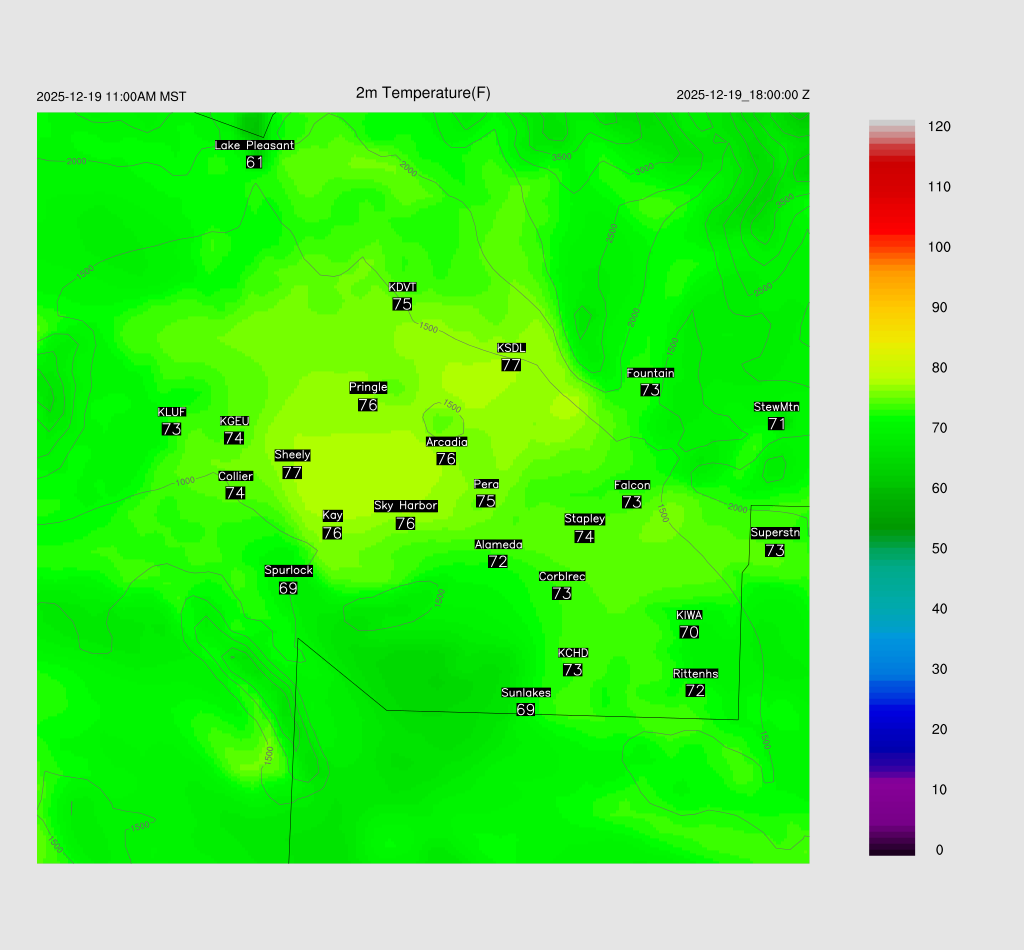The height and width of the screenshot is (950, 1024).
Task: Select the Fountain station label
Action: [x=650, y=373]
